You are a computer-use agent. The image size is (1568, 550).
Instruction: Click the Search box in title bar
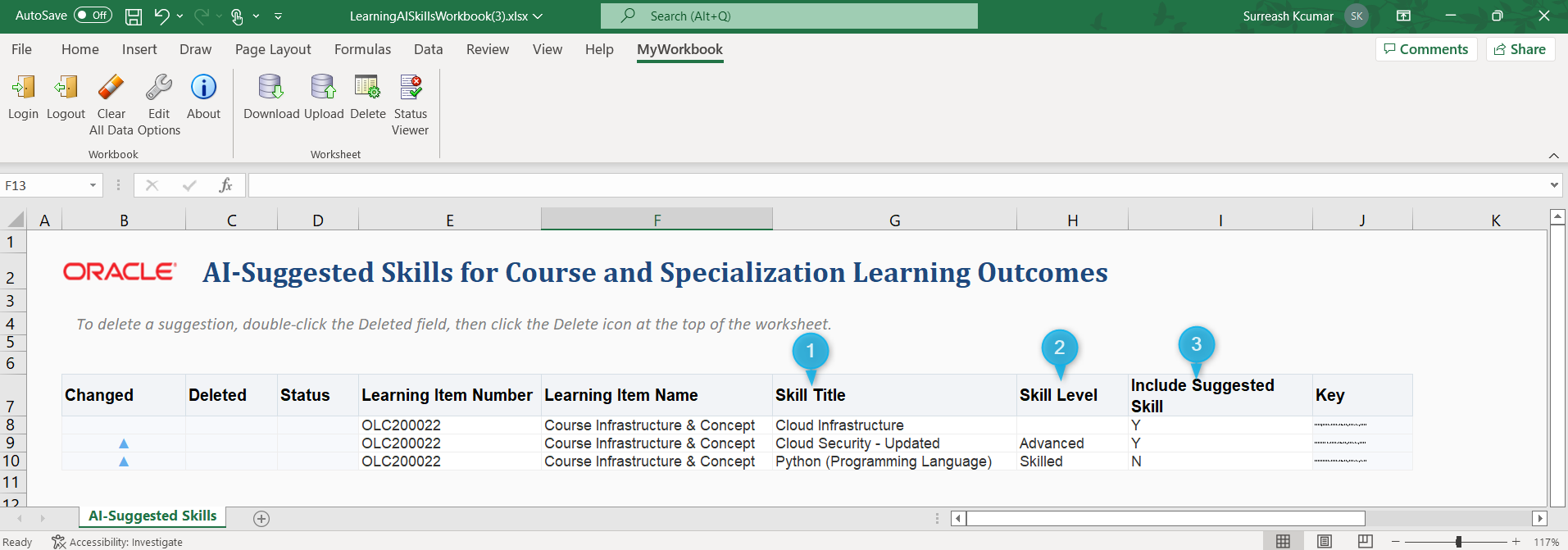[789, 16]
